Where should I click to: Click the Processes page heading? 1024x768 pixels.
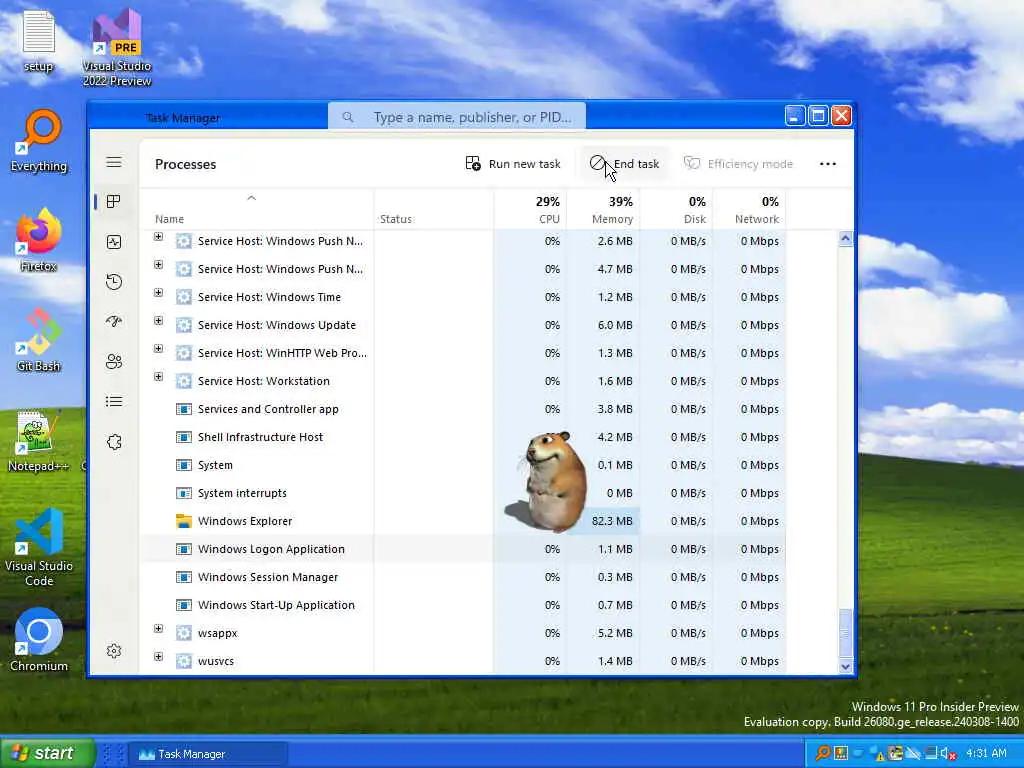(185, 165)
